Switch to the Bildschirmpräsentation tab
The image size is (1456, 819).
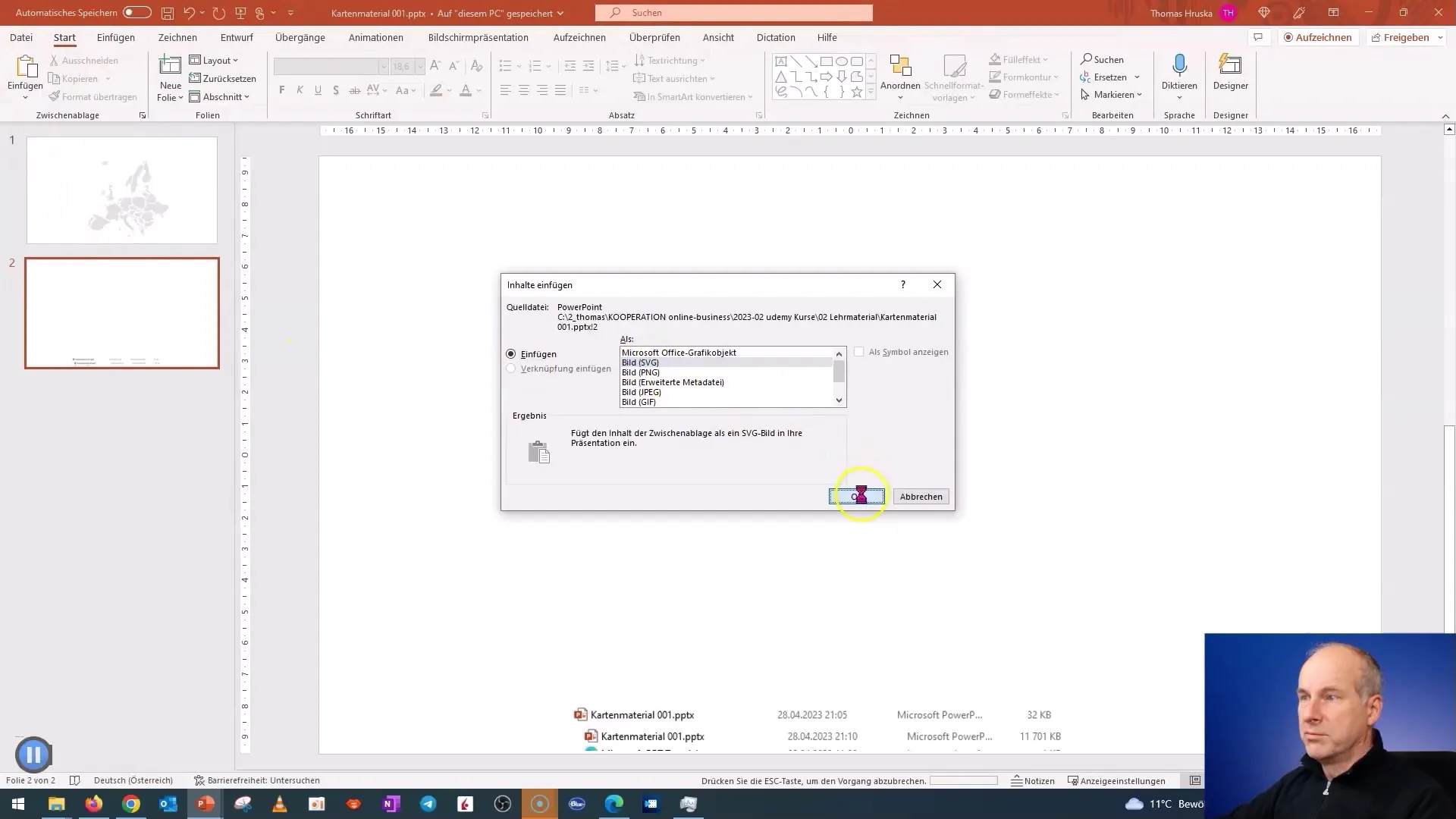[479, 37]
